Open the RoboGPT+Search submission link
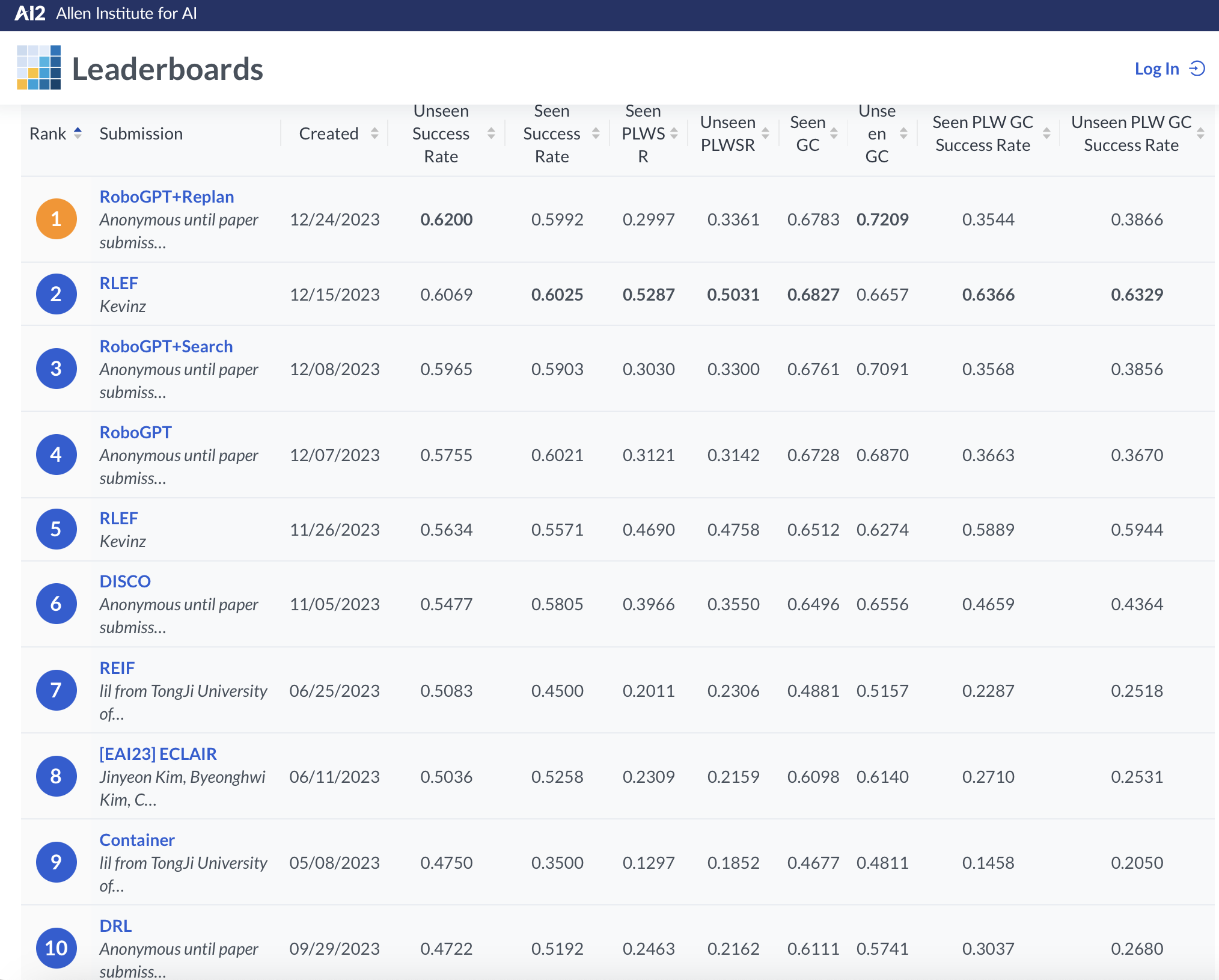The width and height of the screenshot is (1219, 980). pyautogui.click(x=166, y=346)
